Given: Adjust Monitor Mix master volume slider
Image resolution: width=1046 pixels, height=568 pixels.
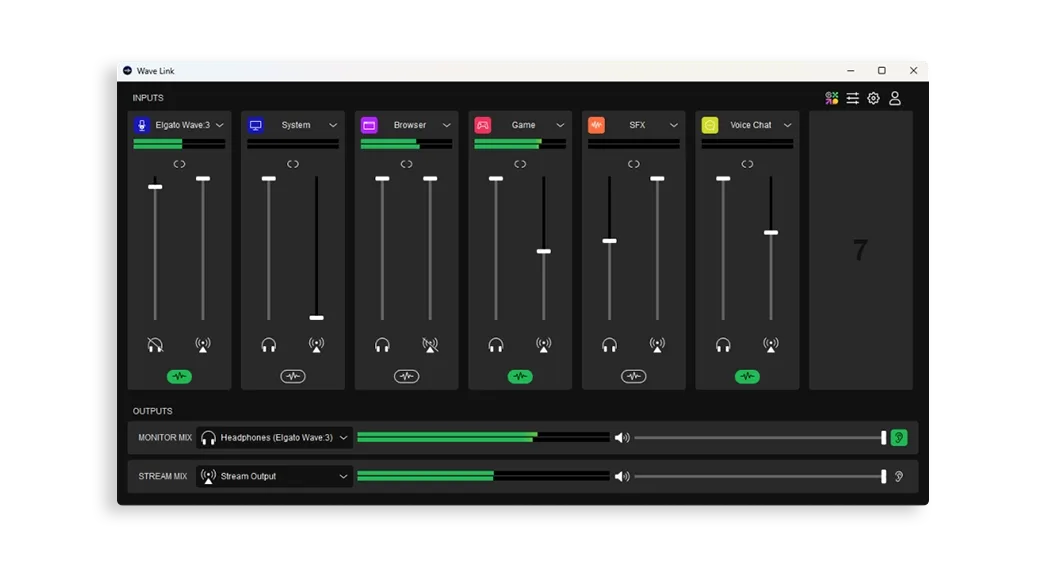Looking at the screenshot, I should point(760,438).
